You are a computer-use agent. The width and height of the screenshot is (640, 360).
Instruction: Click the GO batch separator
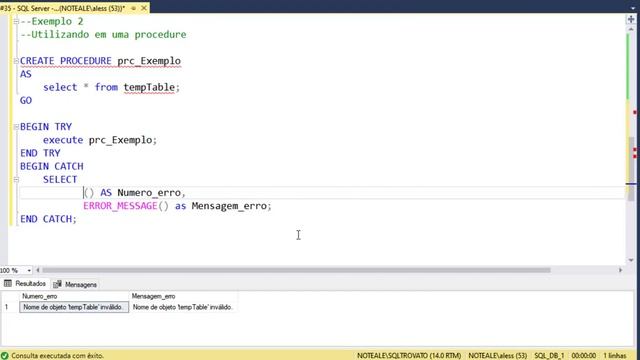(x=26, y=100)
